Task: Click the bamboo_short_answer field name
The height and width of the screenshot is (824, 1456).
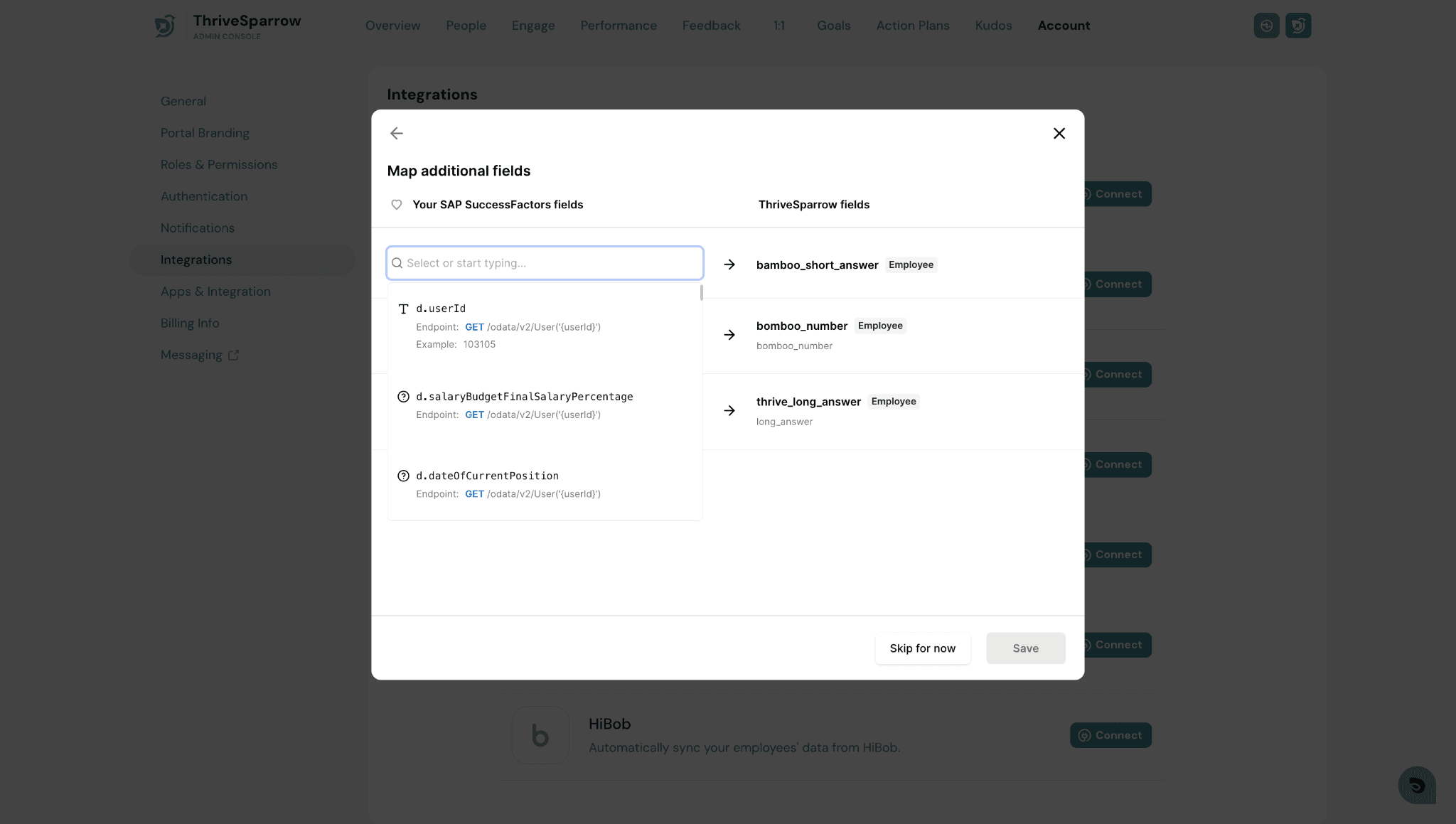Action: coord(817,265)
